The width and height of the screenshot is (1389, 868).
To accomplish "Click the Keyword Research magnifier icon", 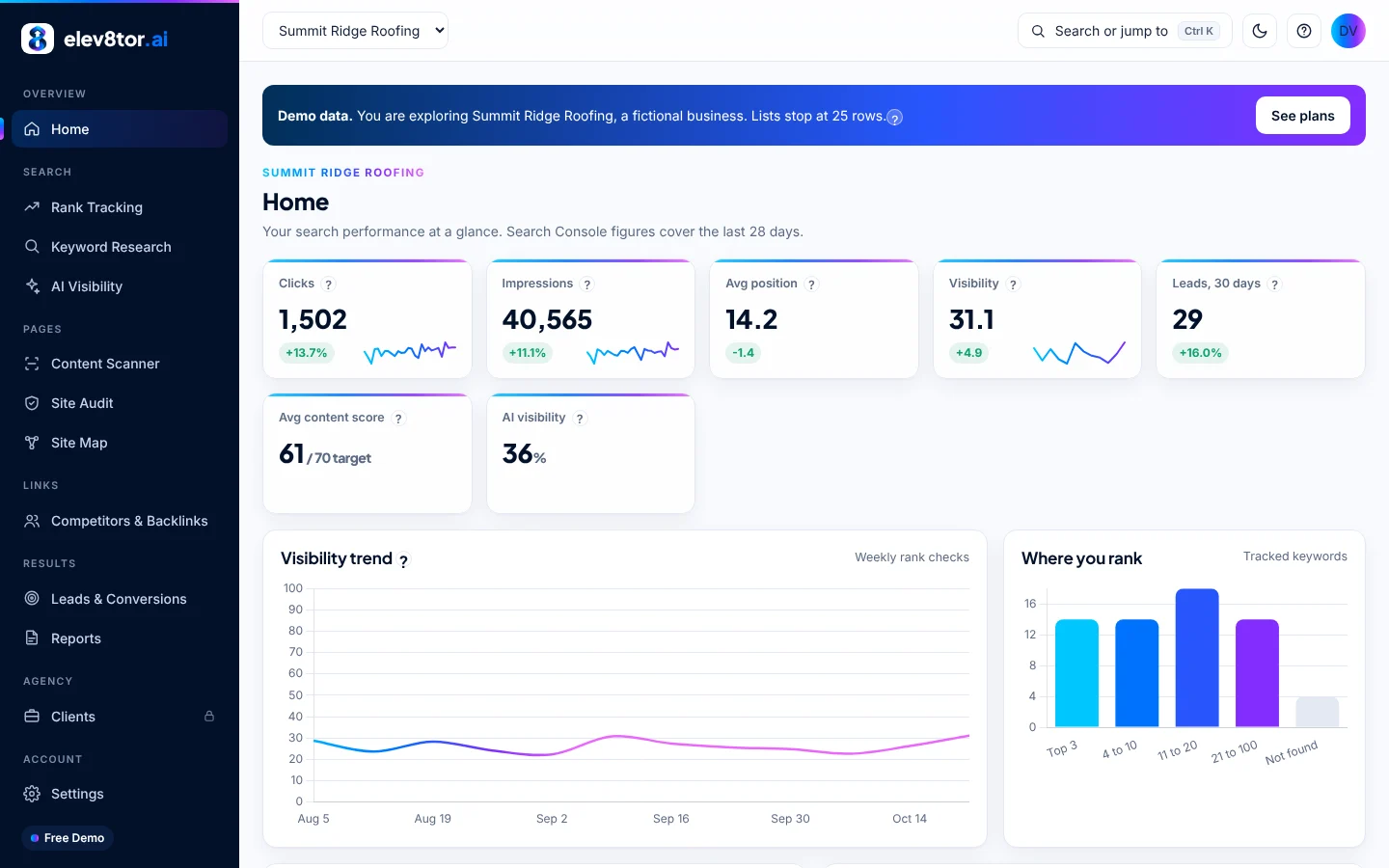I will (x=32, y=247).
